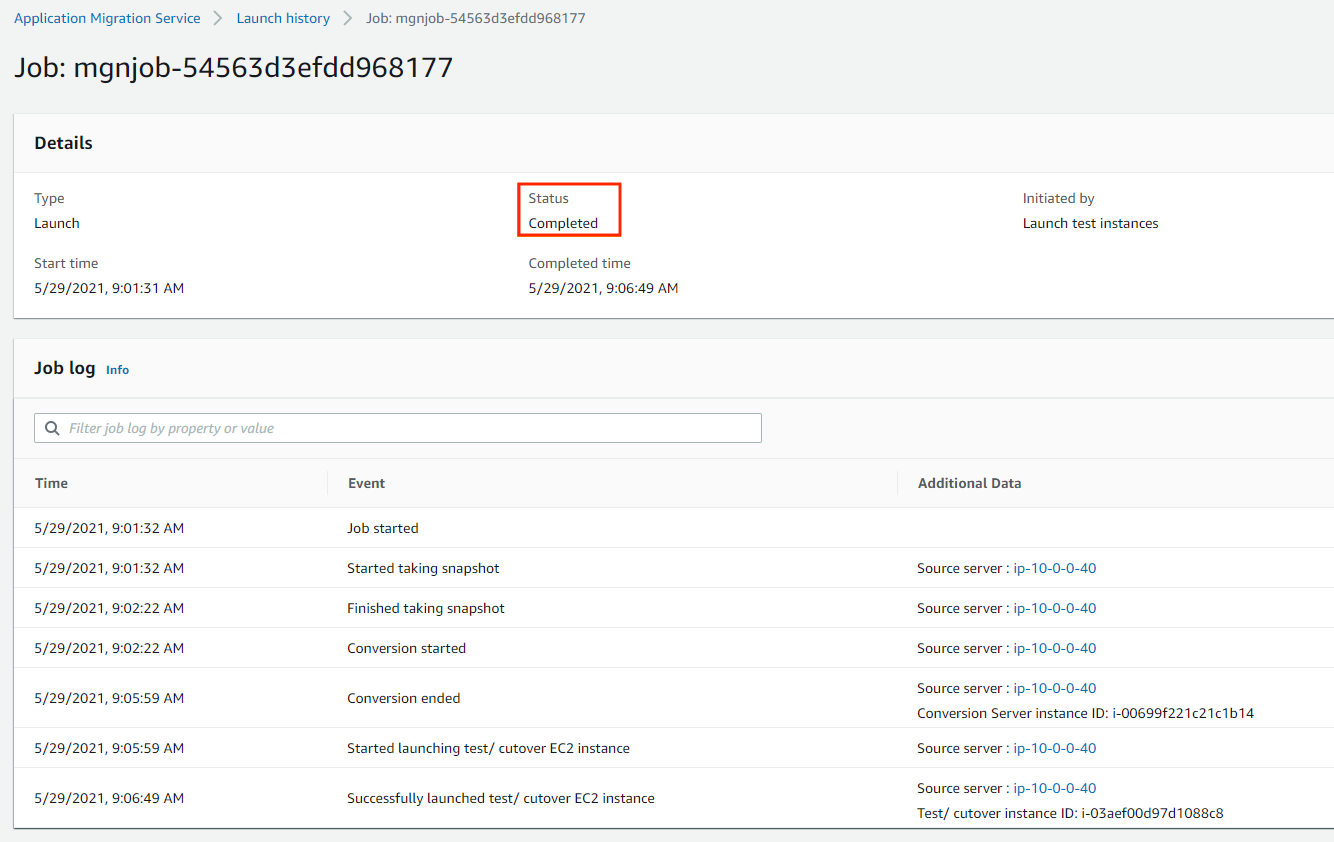
Task: Open ip-10-0-0-40 link in Started taking snapshot row
Action: (x=1055, y=568)
